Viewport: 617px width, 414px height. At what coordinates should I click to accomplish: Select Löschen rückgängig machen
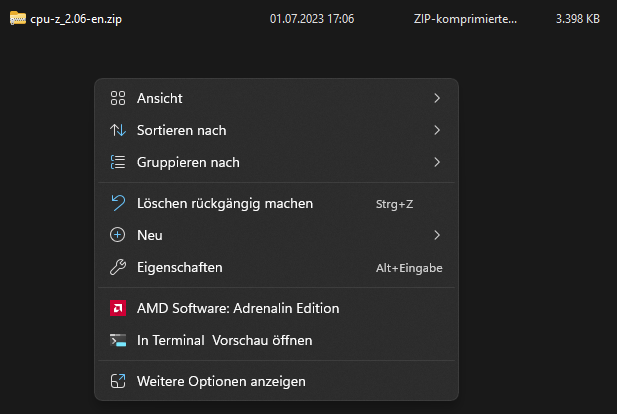pos(225,203)
